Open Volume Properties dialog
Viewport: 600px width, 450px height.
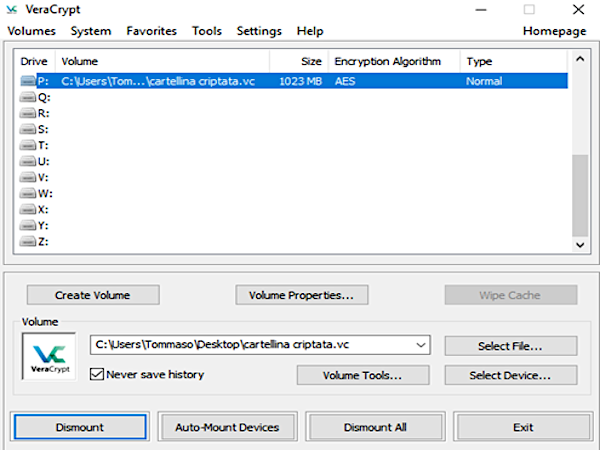301,295
